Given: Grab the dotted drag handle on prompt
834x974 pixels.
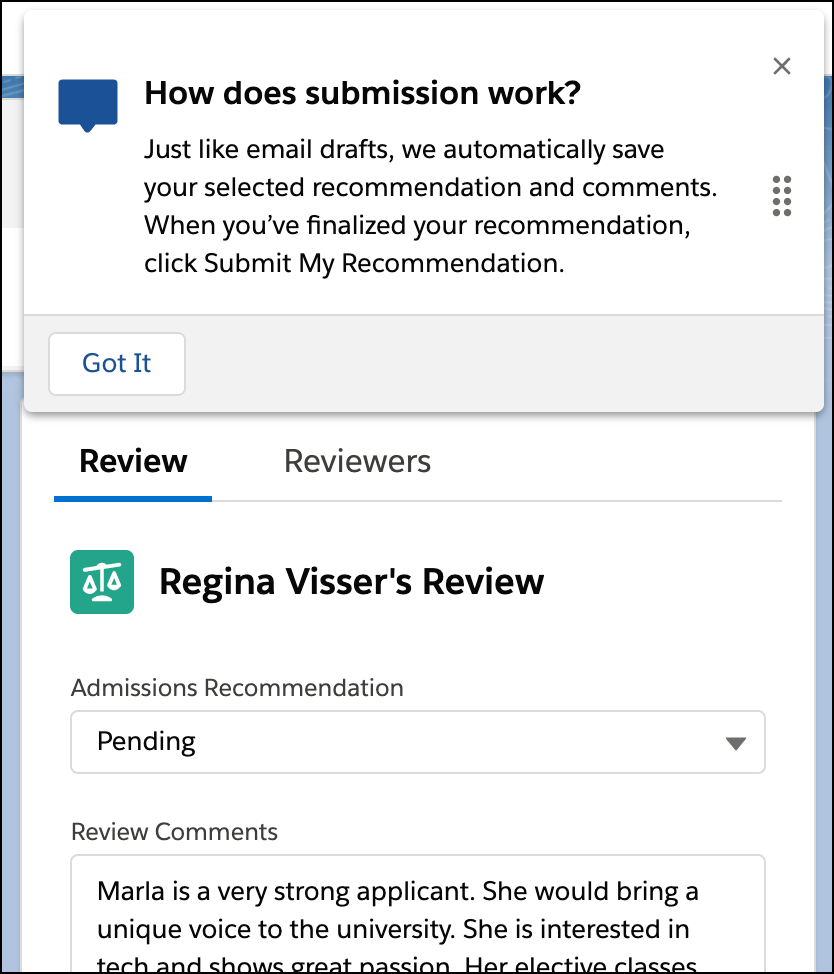Looking at the screenshot, I should 781,196.
